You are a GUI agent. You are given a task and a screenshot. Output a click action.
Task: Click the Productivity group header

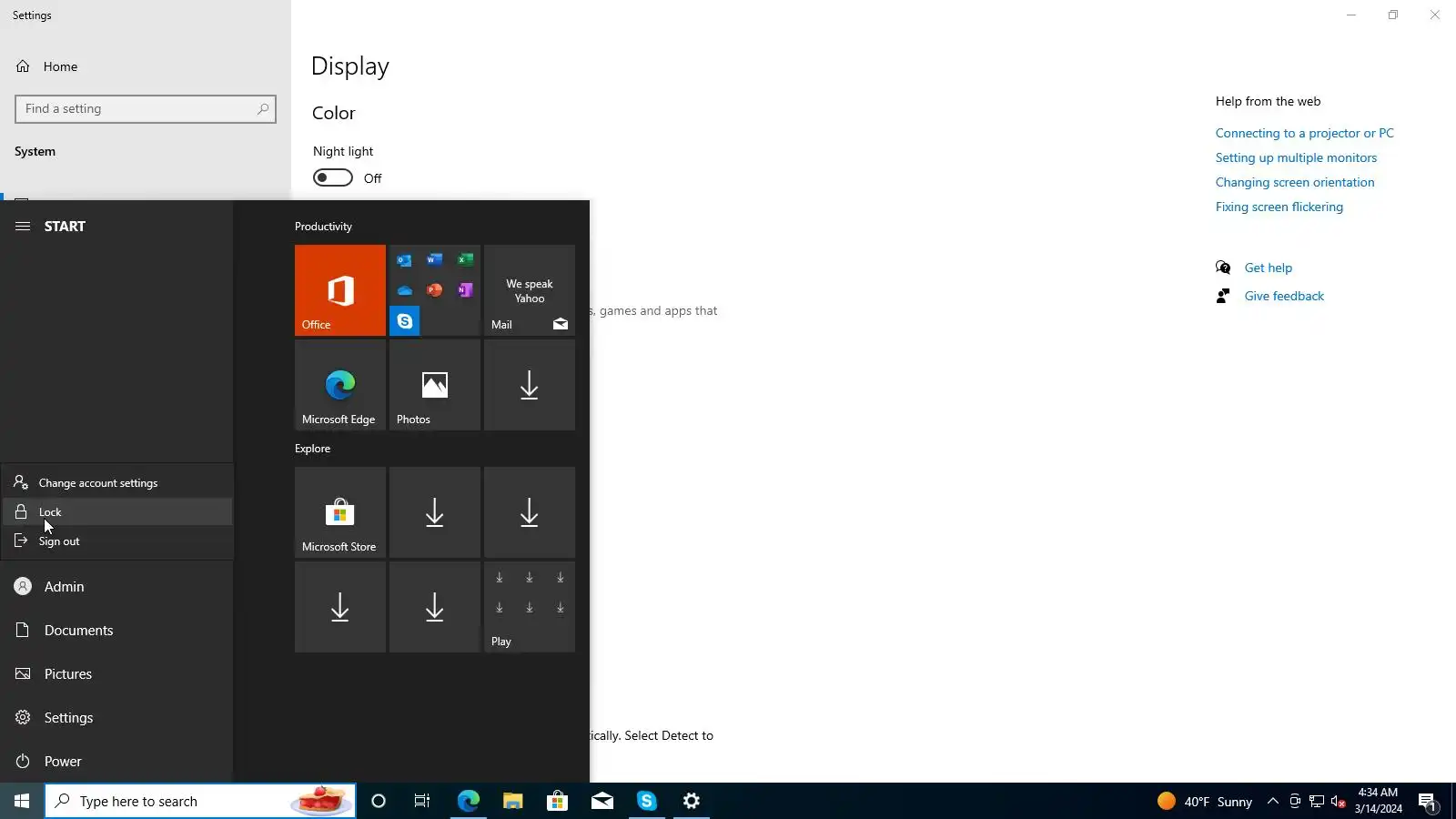[323, 227]
